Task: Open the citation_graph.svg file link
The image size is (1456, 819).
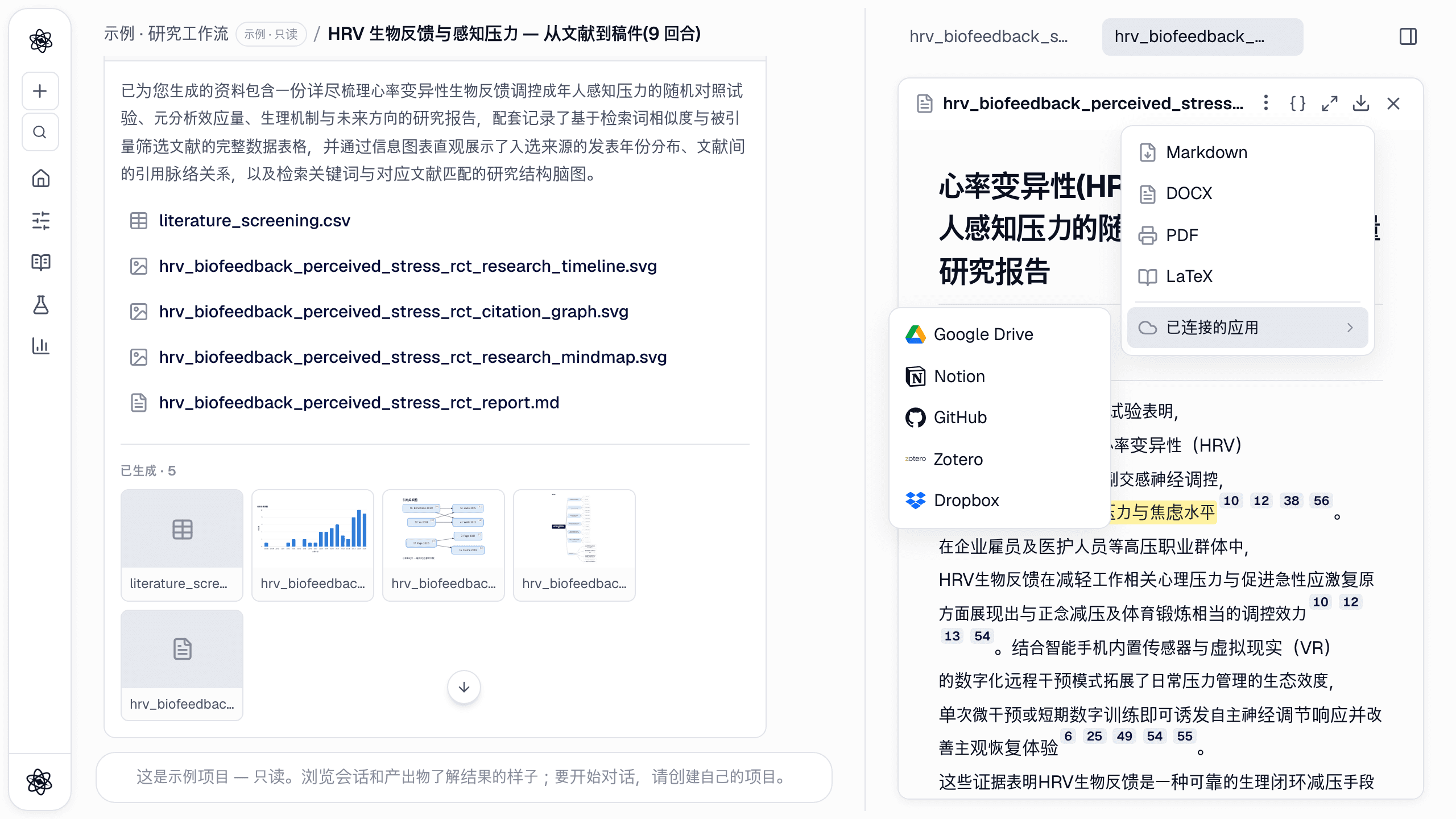Action: [x=394, y=312]
